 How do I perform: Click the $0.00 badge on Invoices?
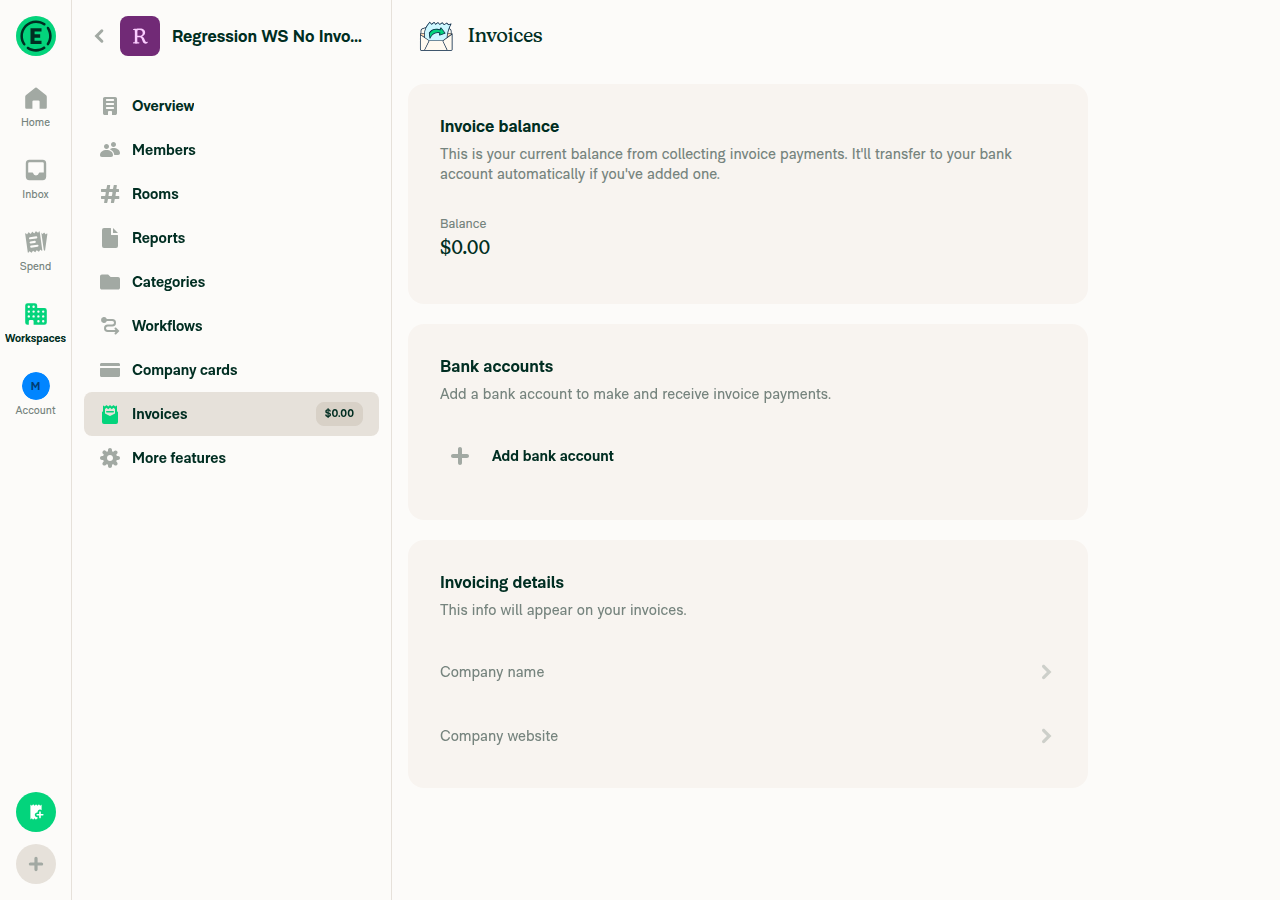pos(339,414)
